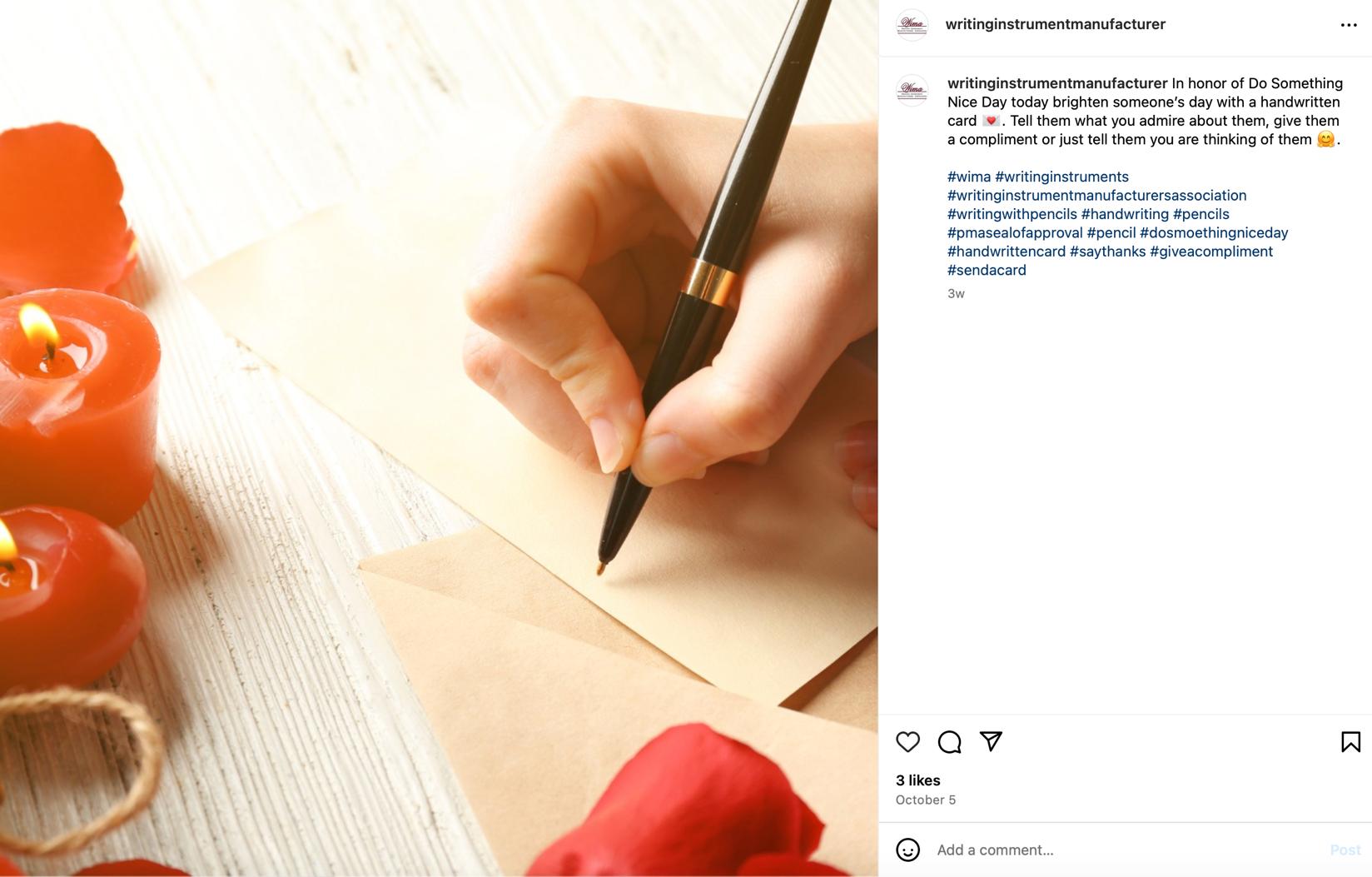Share the post with the paper plane icon
The height and width of the screenshot is (877, 1372).
pyautogui.click(x=991, y=741)
